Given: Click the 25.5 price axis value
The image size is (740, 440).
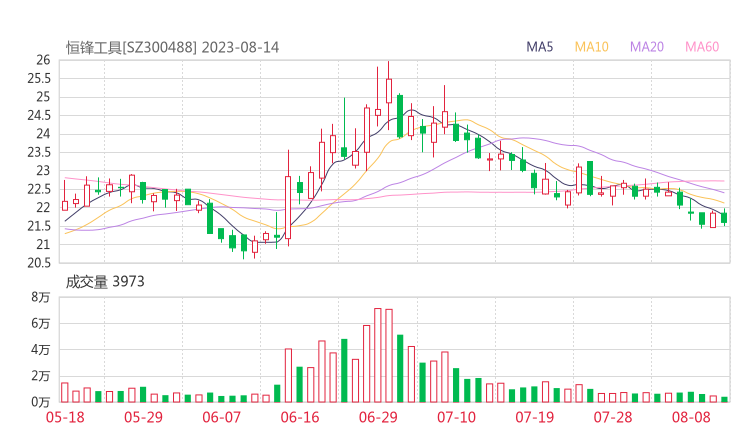Looking at the screenshot, I should click(x=39, y=78).
